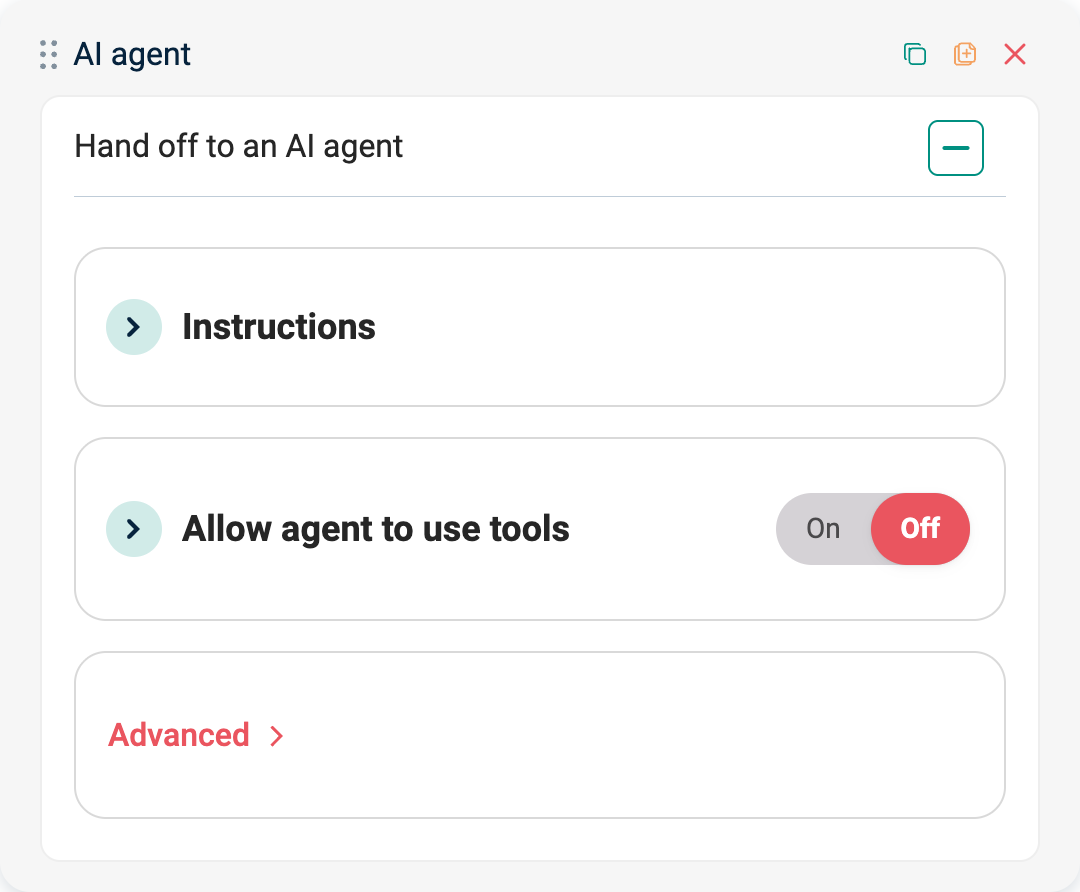Click the Hand off to an AI agent label
The height and width of the screenshot is (892, 1080).
click(238, 147)
